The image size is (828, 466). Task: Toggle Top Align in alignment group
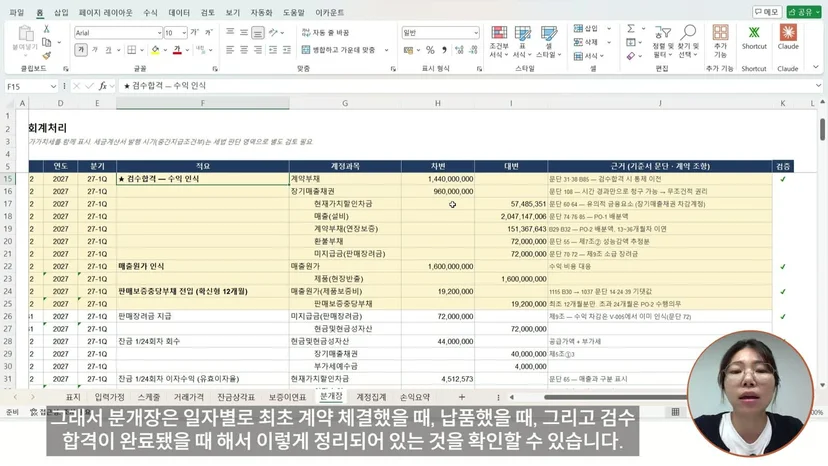tap(230, 33)
